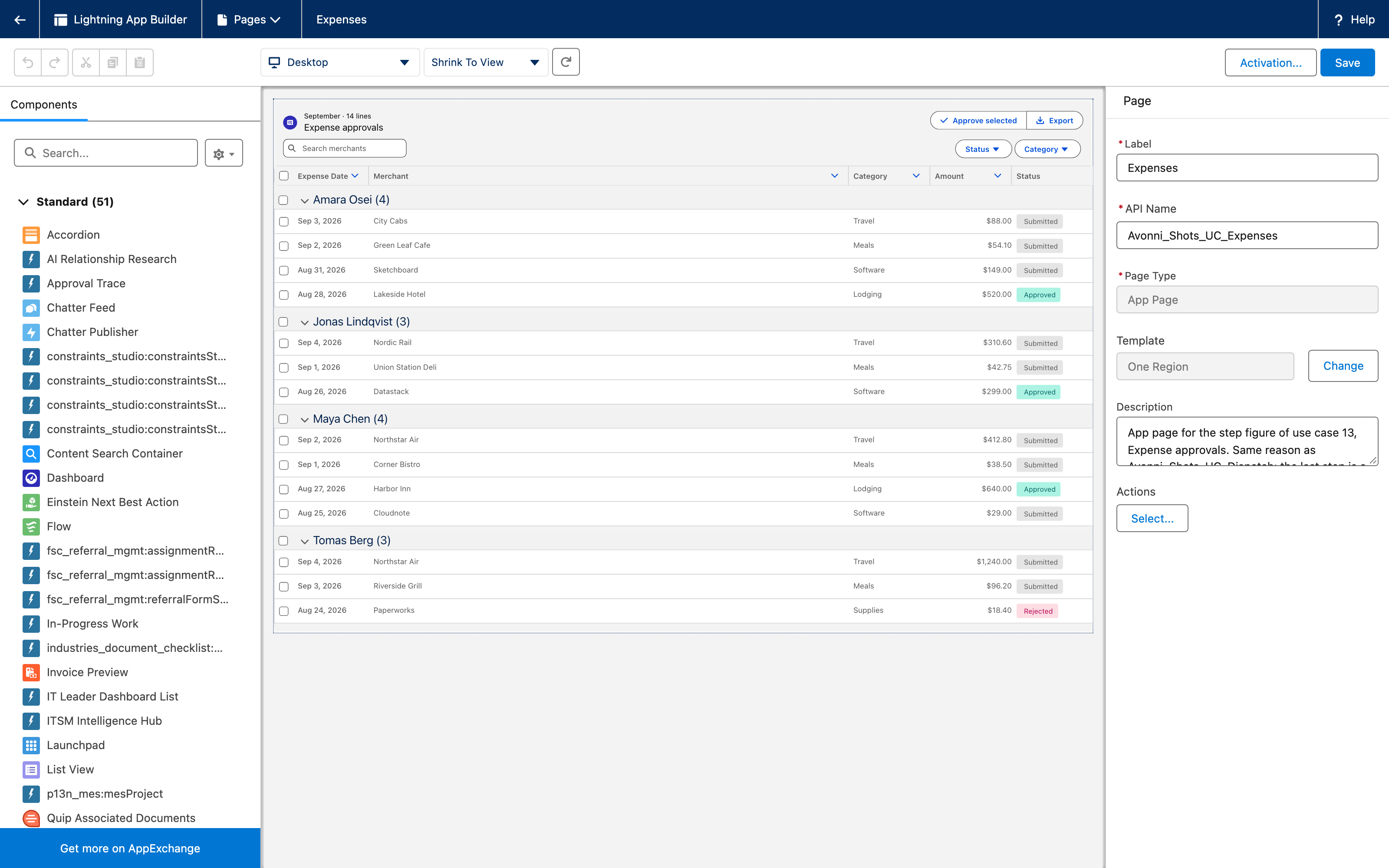Click Get more on AppExchange link
Image resolution: width=1389 pixels, height=868 pixels.
pyautogui.click(x=130, y=848)
